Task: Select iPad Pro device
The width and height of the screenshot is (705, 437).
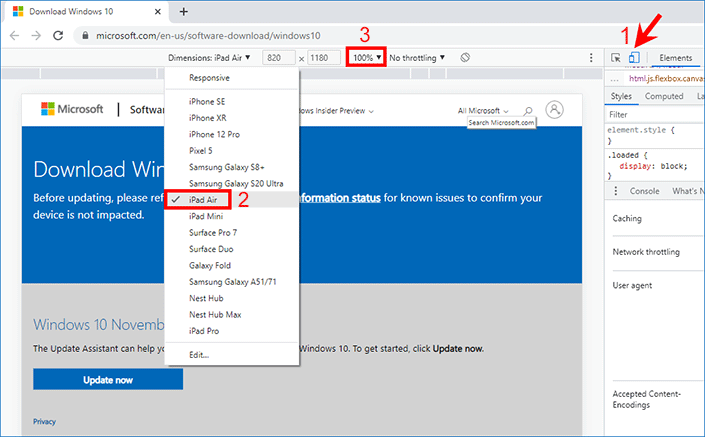Action: (232, 331)
